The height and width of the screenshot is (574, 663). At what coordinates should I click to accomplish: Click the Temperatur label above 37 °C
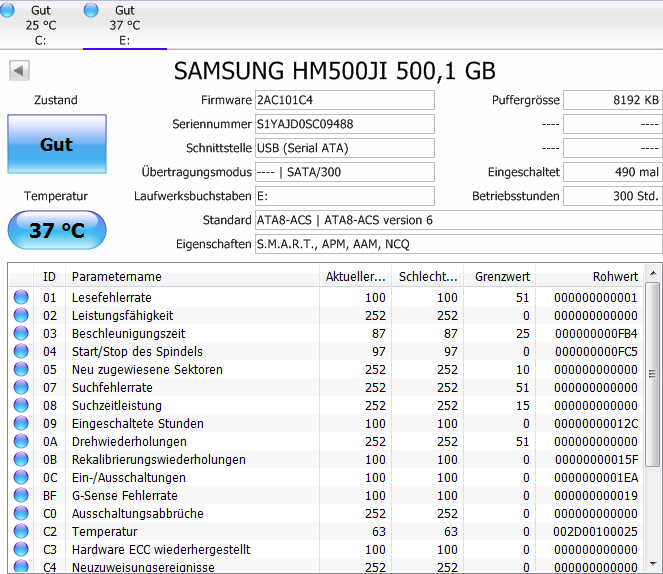click(x=56, y=196)
